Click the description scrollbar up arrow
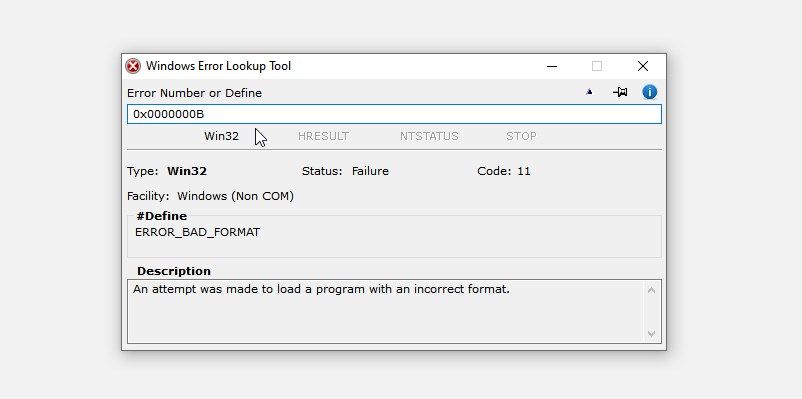This screenshot has height=399, width=802. tap(651, 290)
